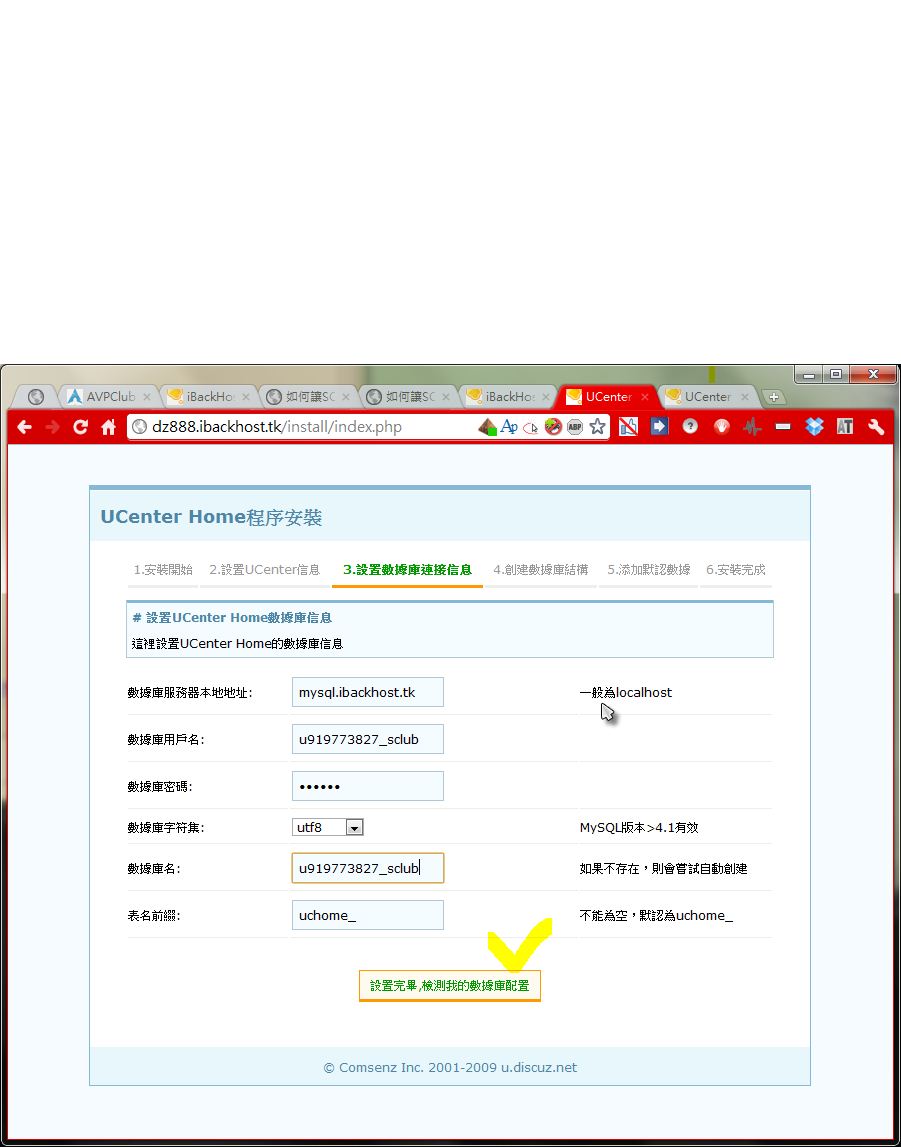901x1147 pixels.
Task: Click the check database configuration submit button
Action: click(449, 986)
